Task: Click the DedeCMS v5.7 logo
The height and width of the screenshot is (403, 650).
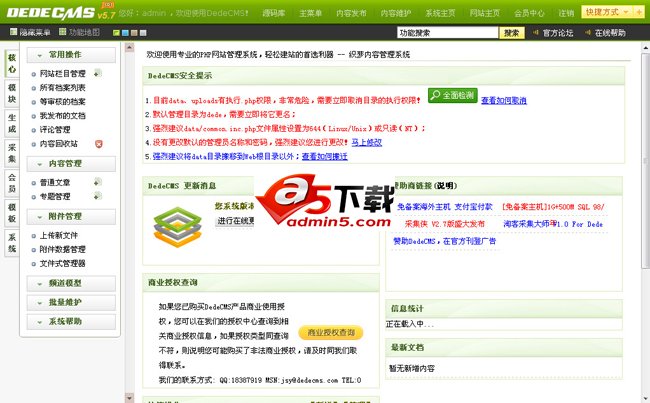Action: 61,12
